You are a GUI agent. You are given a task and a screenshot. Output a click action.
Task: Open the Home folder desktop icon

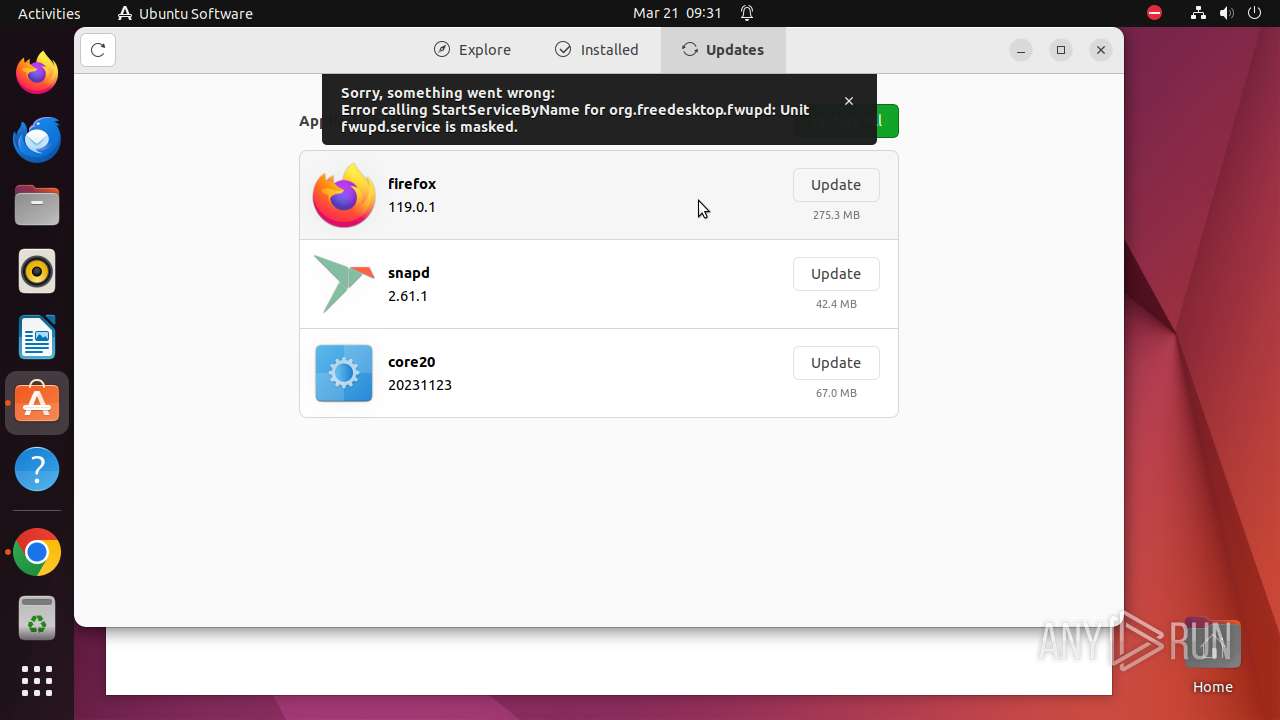[x=1212, y=657]
